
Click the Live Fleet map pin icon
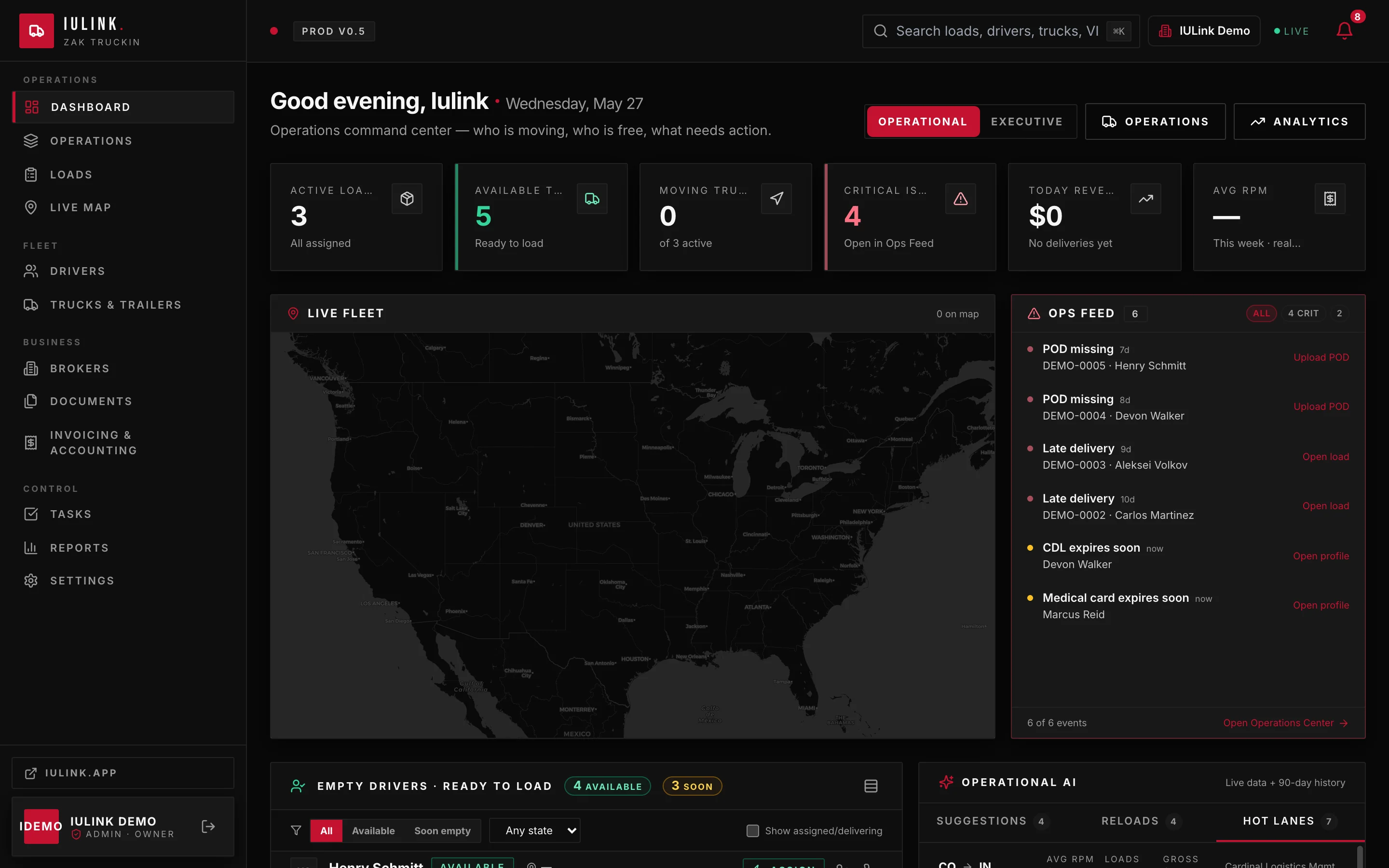click(293, 313)
